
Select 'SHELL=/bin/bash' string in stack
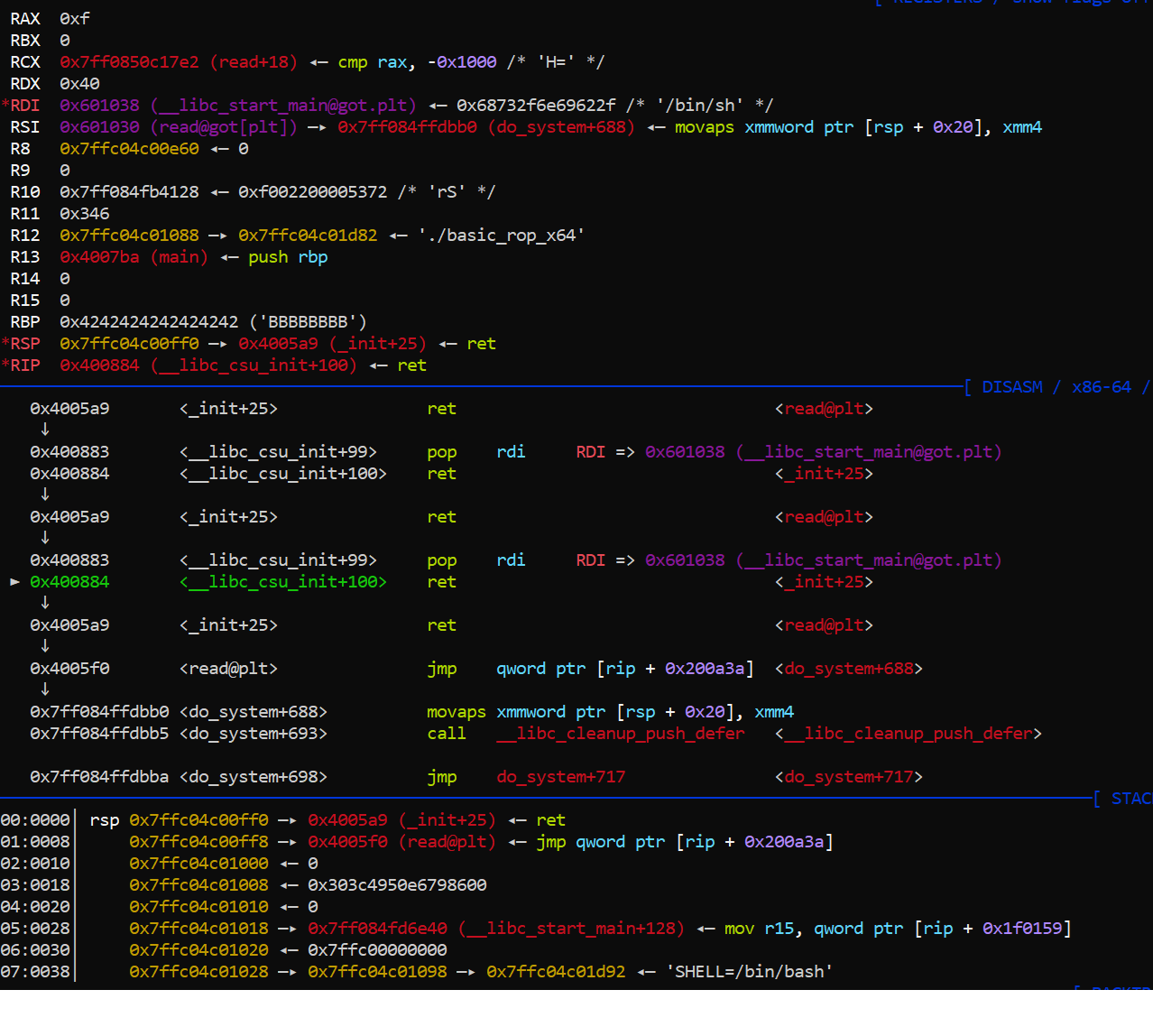[749, 972]
